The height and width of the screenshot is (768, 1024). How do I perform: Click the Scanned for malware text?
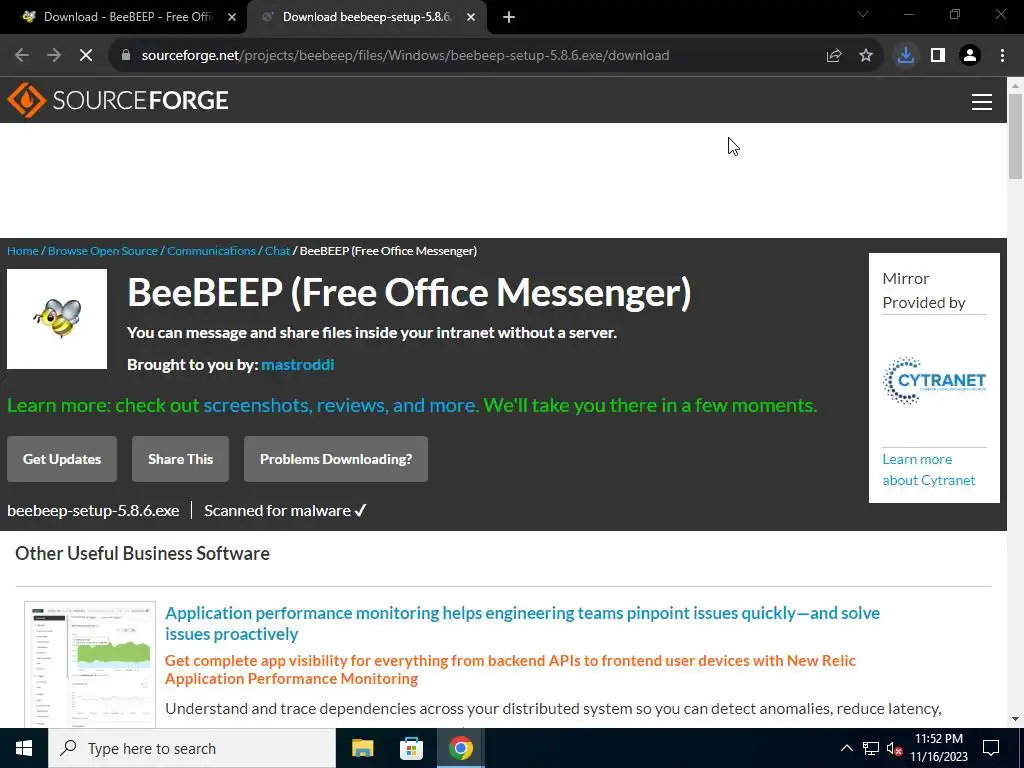pyautogui.click(x=285, y=511)
